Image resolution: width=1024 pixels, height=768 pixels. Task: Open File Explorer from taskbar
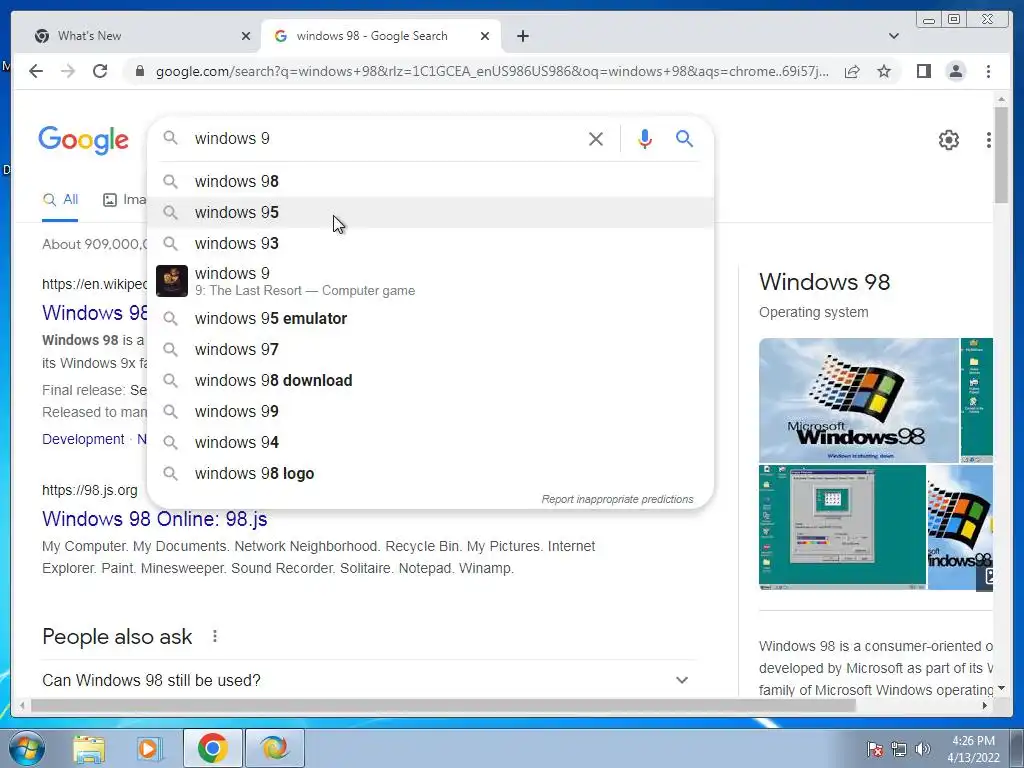click(x=89, y=748)
